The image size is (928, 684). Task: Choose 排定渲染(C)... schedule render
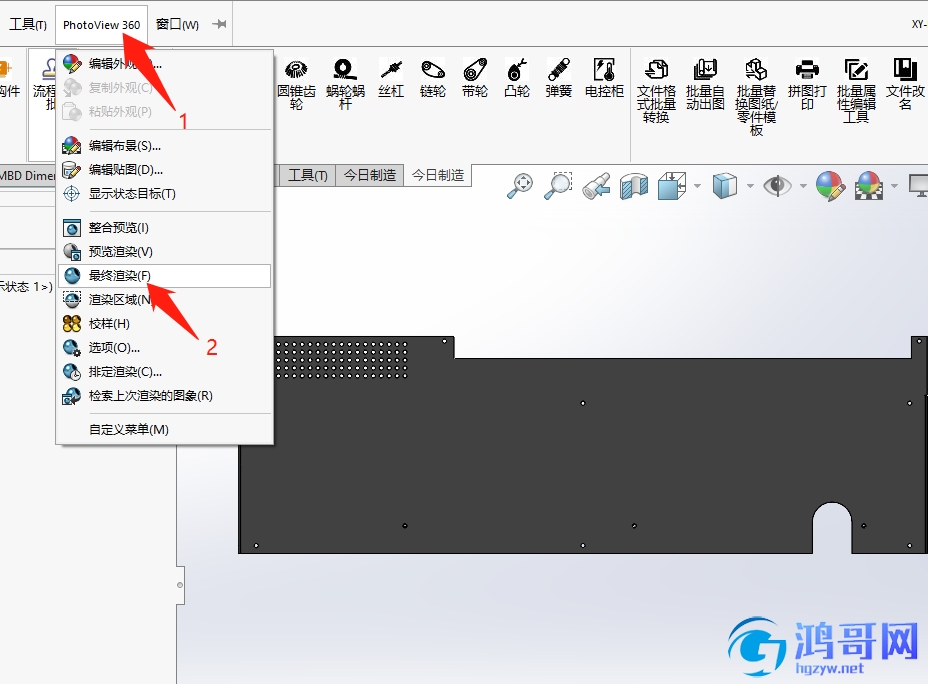(165, 372)
